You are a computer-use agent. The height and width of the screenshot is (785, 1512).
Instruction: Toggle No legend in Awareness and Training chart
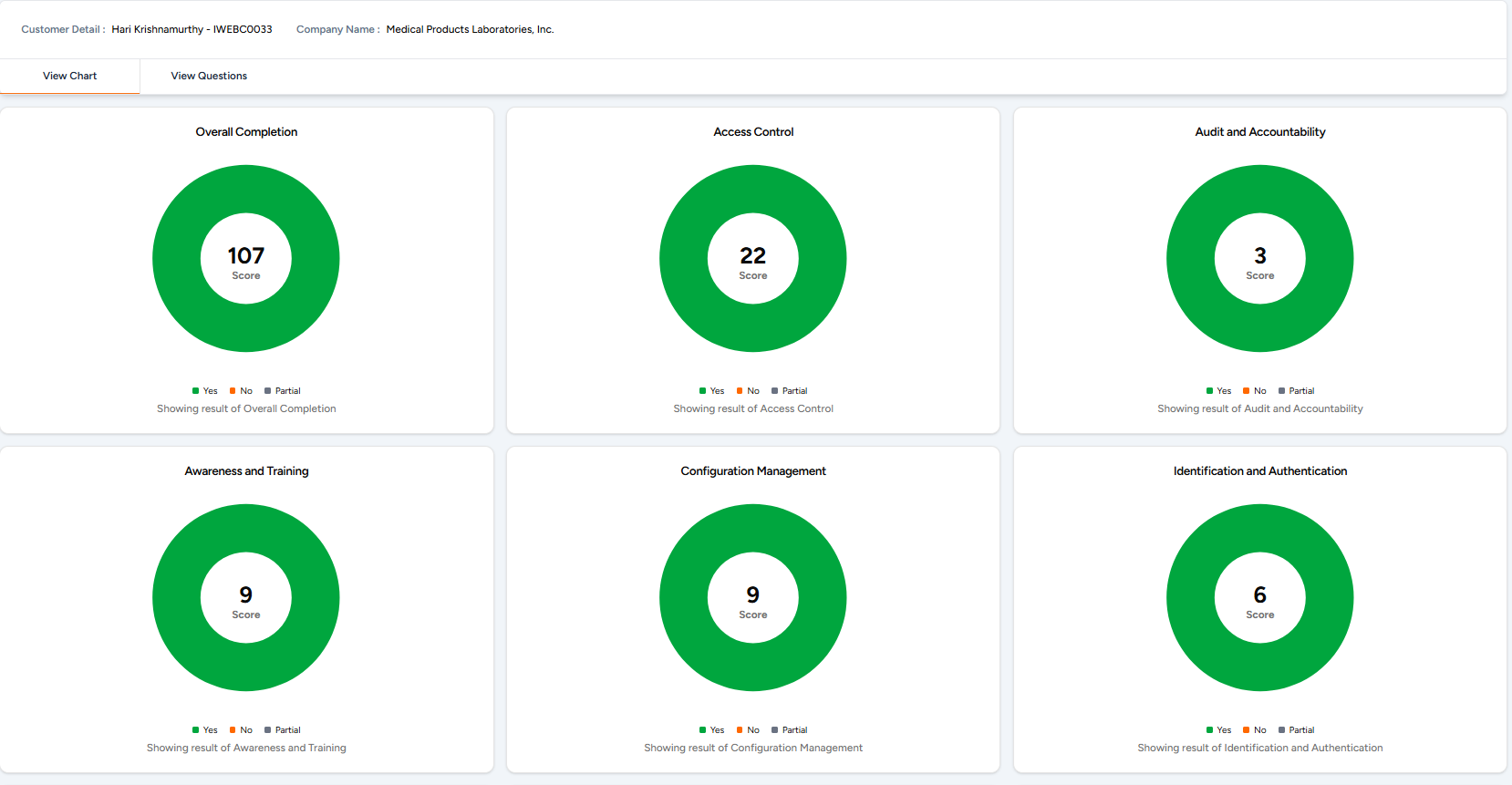point(241,730)
